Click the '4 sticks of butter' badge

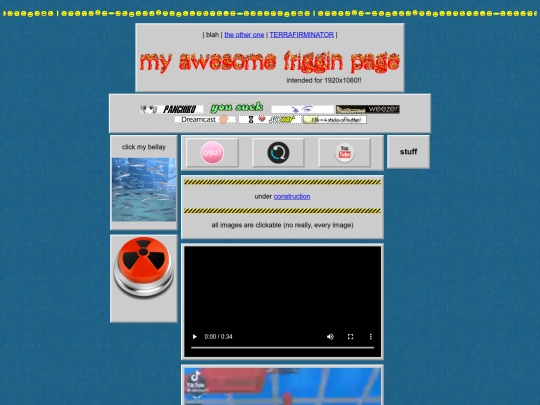click(x=335, y=120)
